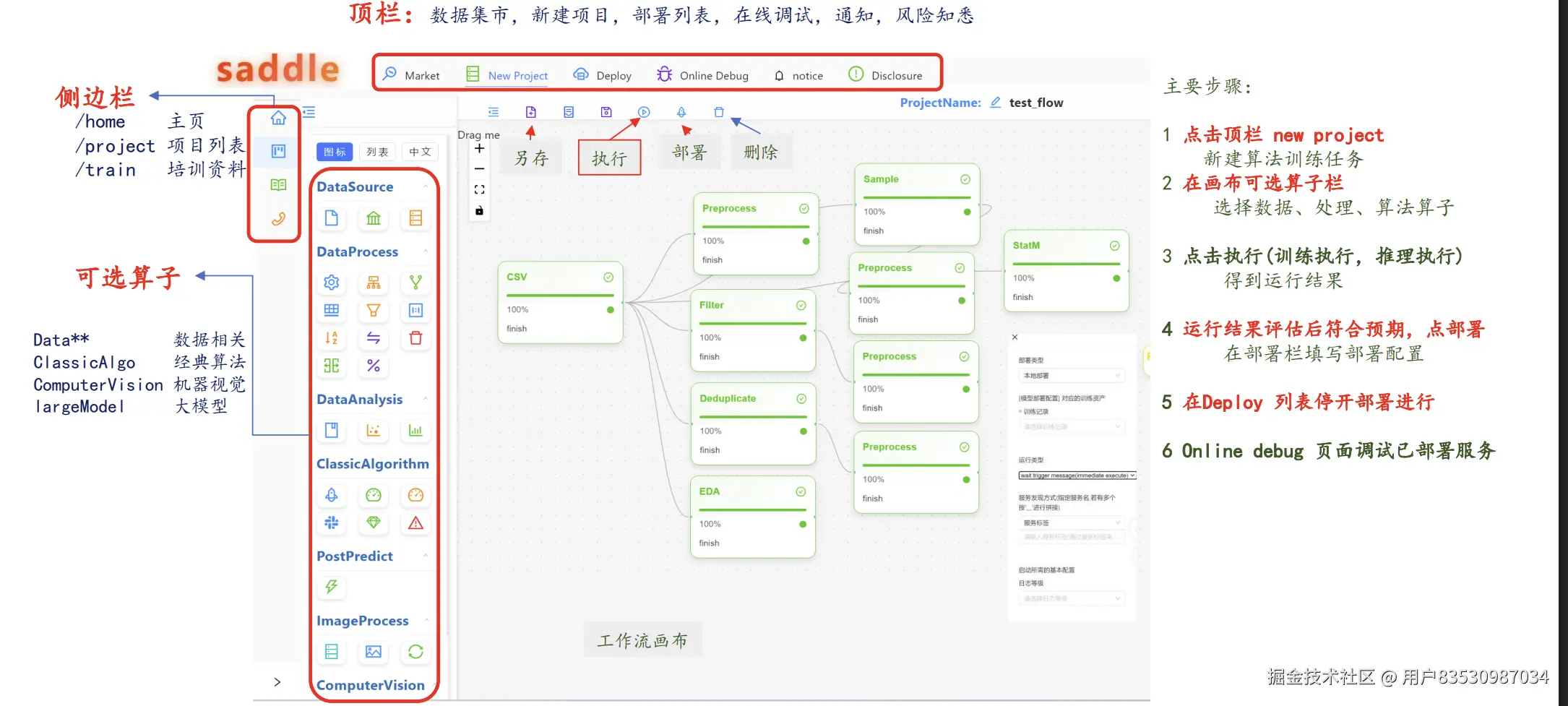The width and height of the screenshot is (1568, 706).
Task: Collapse the DataProcess section chevron
Action: click(426, 251)
